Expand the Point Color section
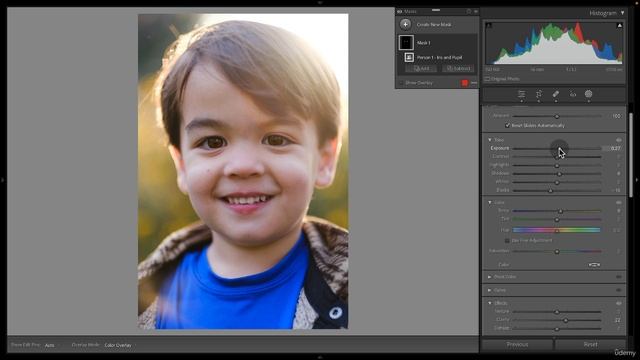Image resolution: width=640 pixels, height=360 pixels. coord(490,277)
